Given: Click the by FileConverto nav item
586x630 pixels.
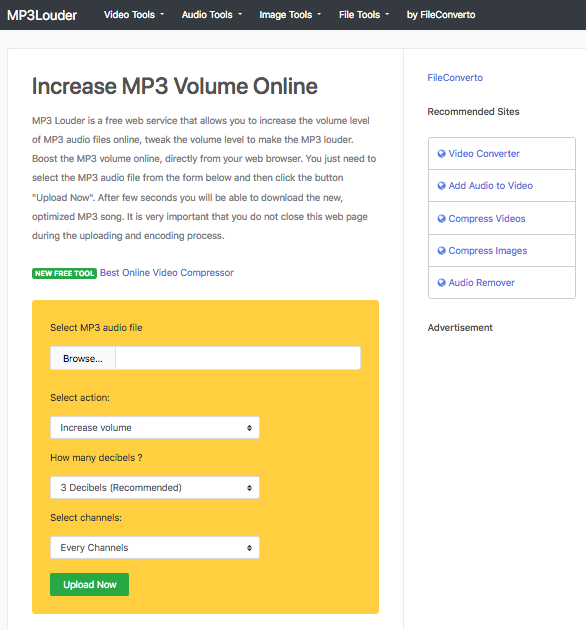Looking at the screenshot, I should click(441, 15).
